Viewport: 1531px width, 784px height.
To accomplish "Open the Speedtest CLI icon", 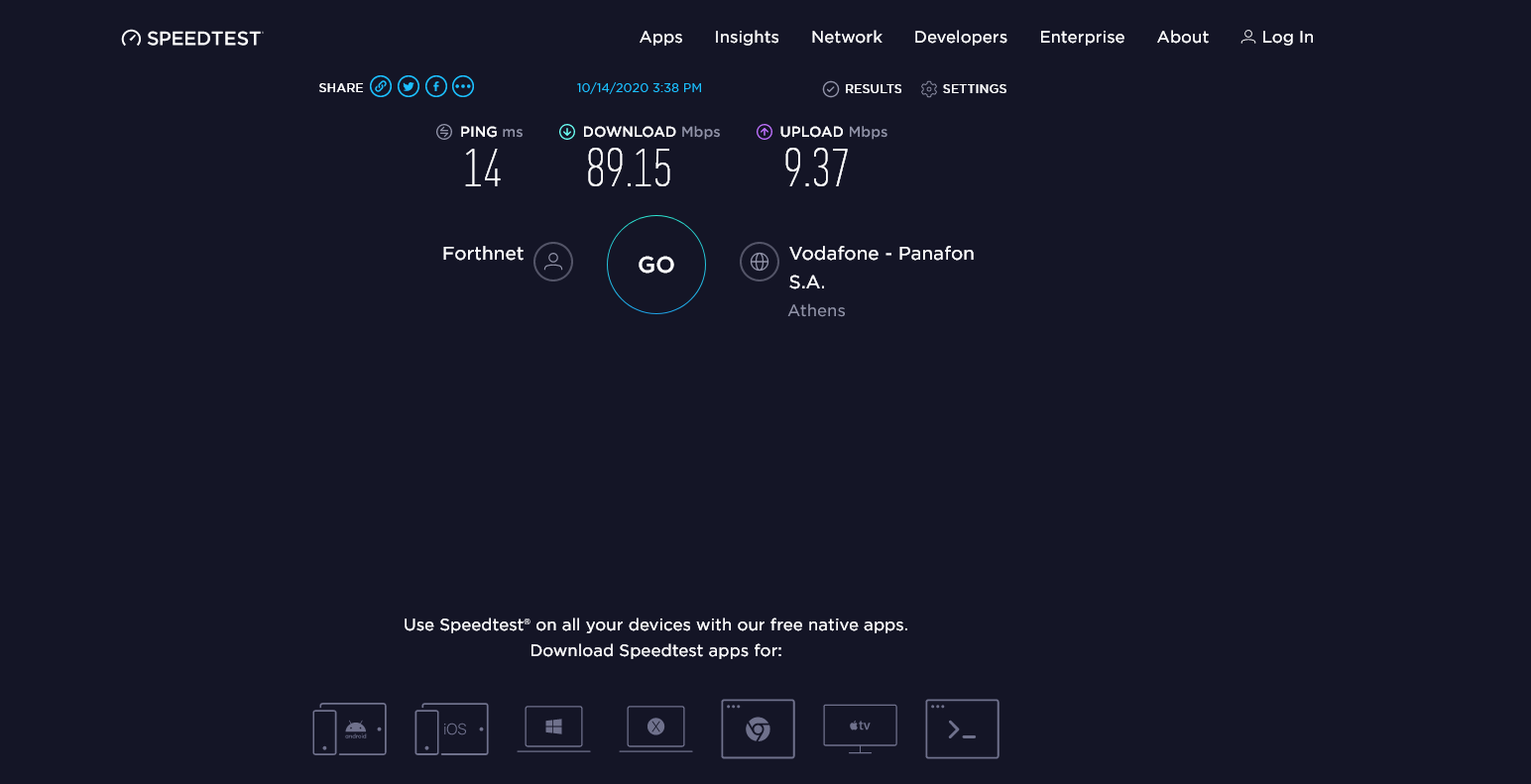I will click(962, 729).
